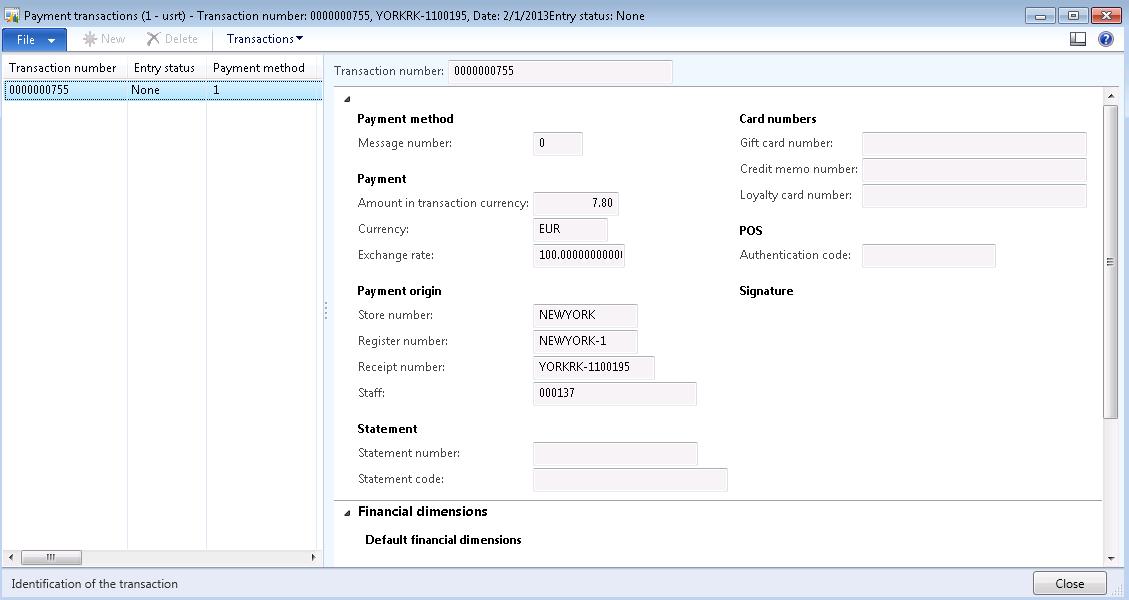Sort by Entry status column header
The image size is (1129, 600).
tap(164, 68)
